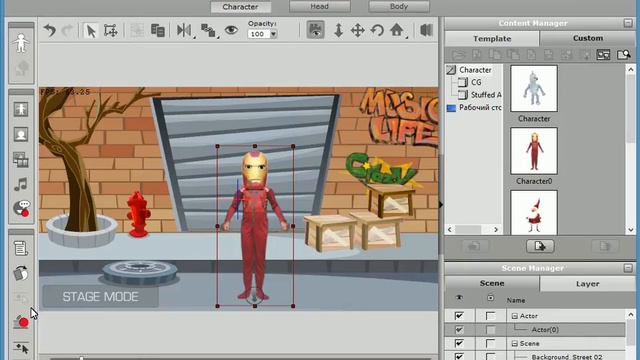Open the Body tab at top
The image size is (640, 360).
click(x=399, y=7)
